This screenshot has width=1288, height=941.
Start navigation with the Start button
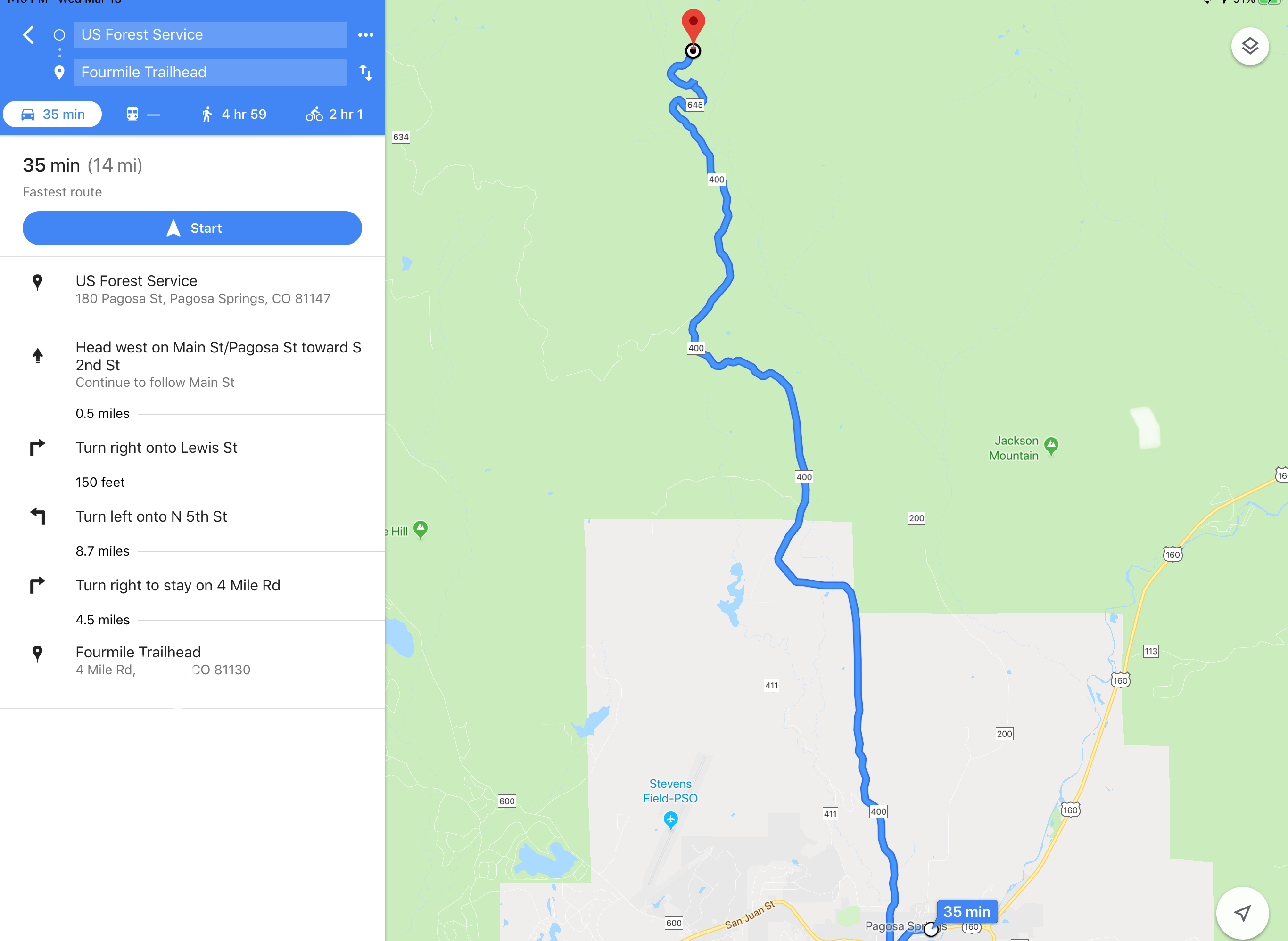192,228
